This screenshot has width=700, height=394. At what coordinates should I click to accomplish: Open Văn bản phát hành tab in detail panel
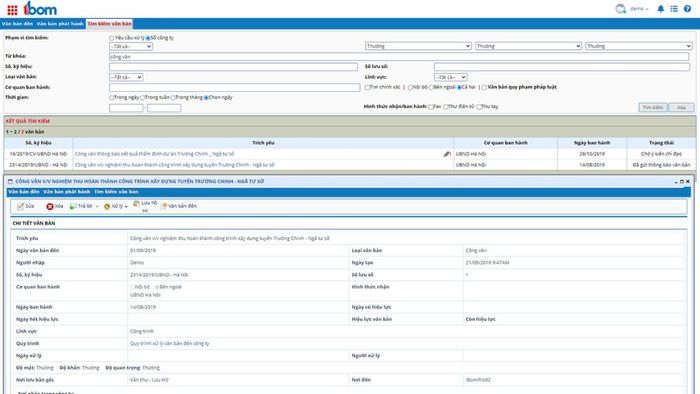[67, 192]
